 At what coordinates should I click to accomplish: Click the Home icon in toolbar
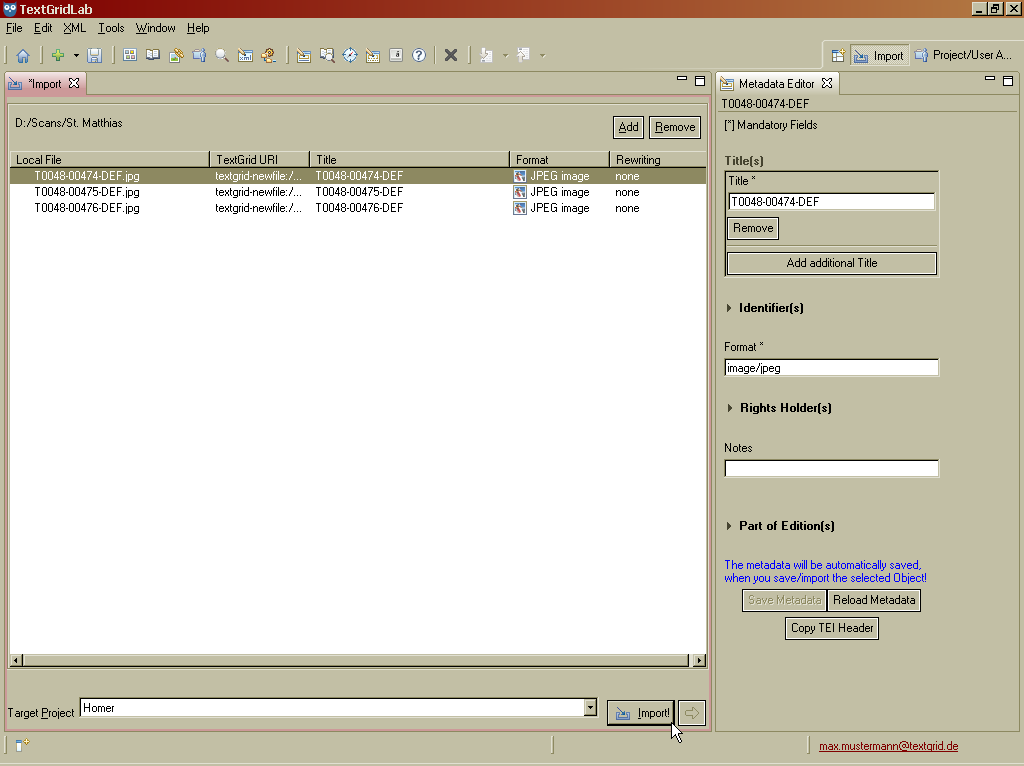tap(22, 56)
